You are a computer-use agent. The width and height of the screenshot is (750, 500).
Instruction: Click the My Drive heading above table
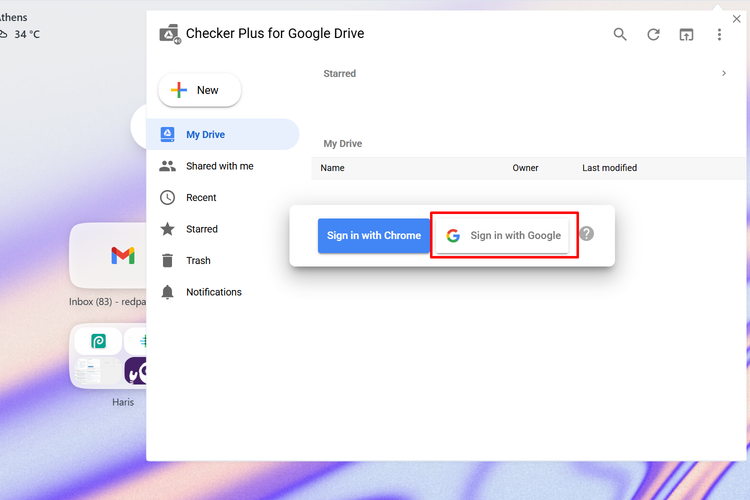342,144
